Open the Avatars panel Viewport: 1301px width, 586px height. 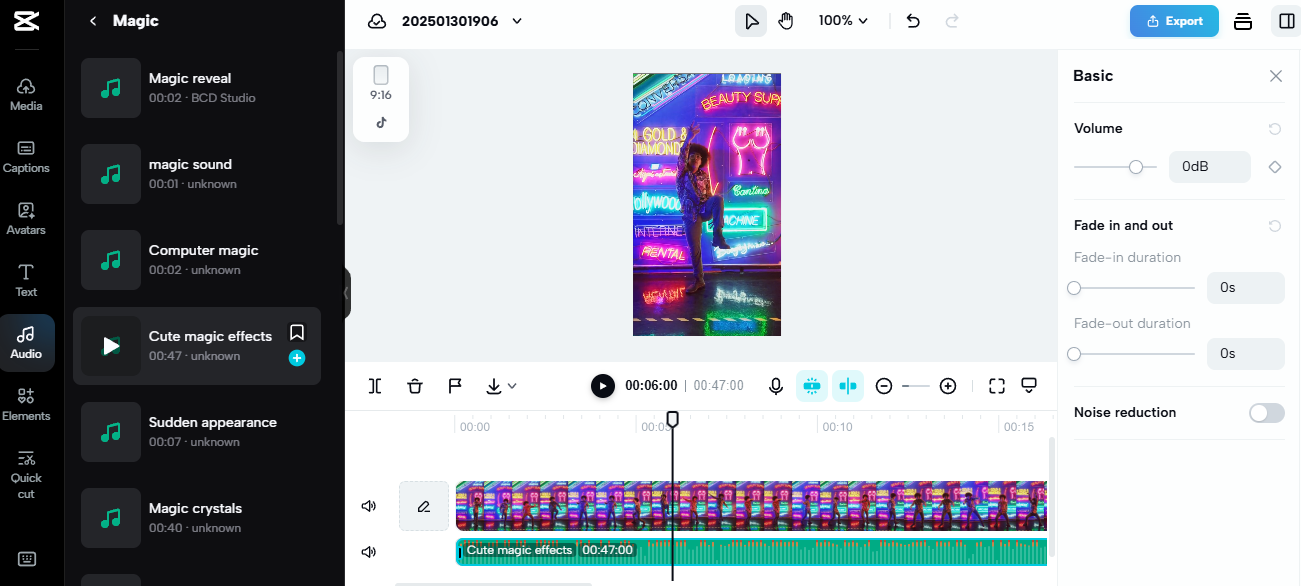coord(26,219)
